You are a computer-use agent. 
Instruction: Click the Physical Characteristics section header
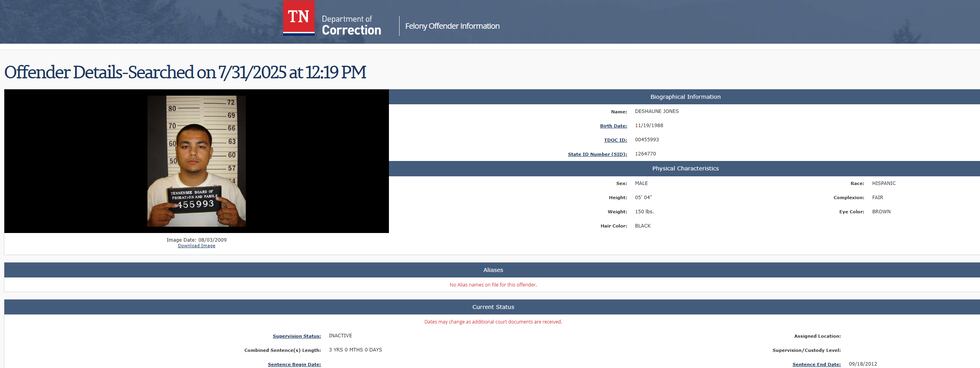(684, 169)
